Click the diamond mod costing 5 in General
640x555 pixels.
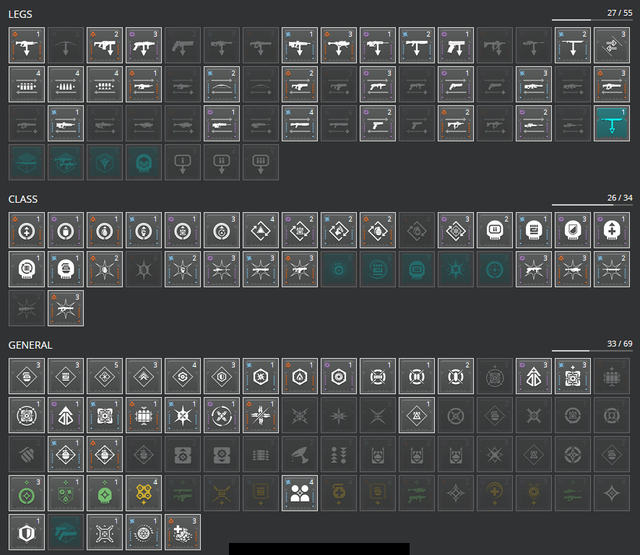point(105,376)
